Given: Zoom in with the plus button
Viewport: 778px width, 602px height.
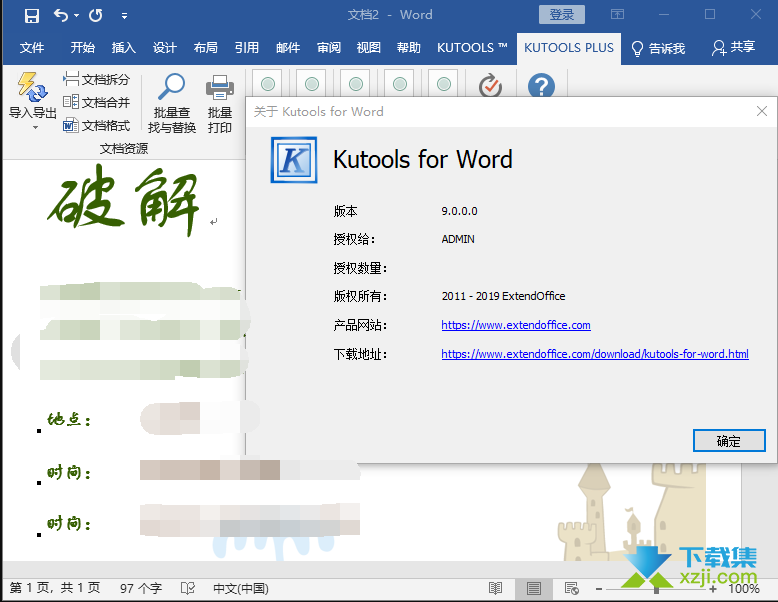Looking at the screenshot, I should click(x=713, y=589).
